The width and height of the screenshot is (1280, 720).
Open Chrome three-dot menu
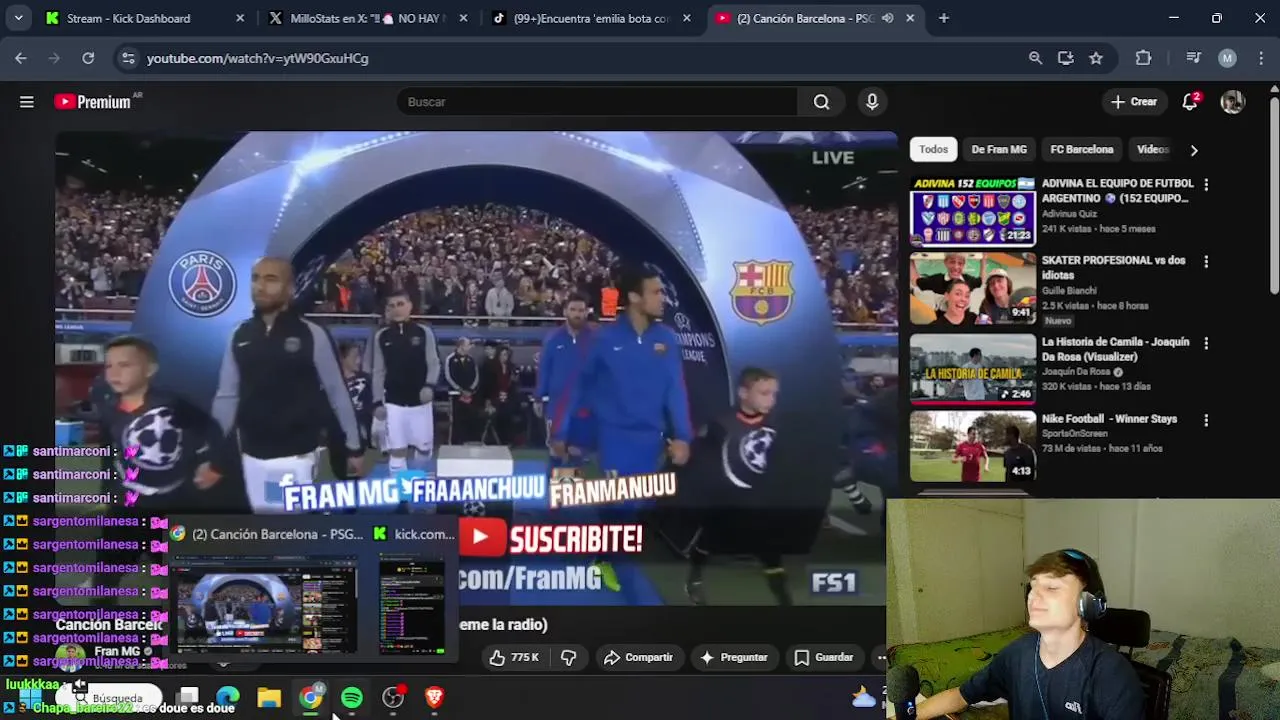tap(1259, 58)
